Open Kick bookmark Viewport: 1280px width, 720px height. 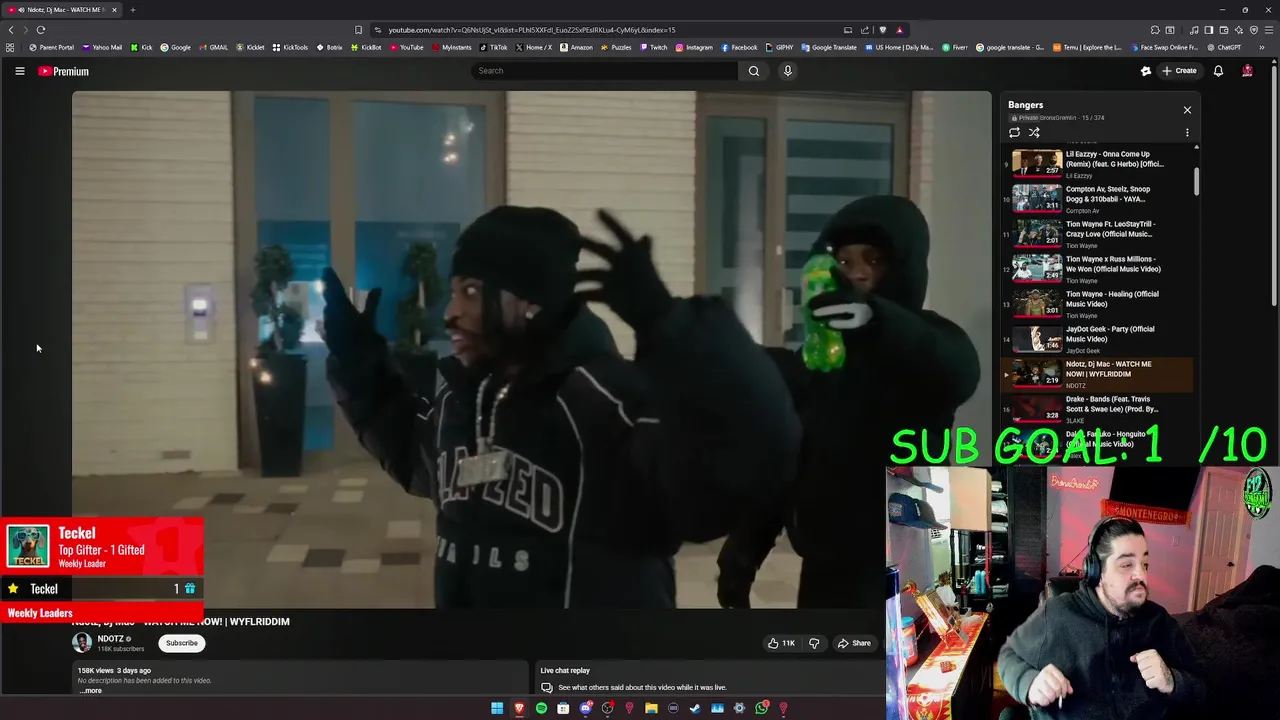(x=141, y=47)
